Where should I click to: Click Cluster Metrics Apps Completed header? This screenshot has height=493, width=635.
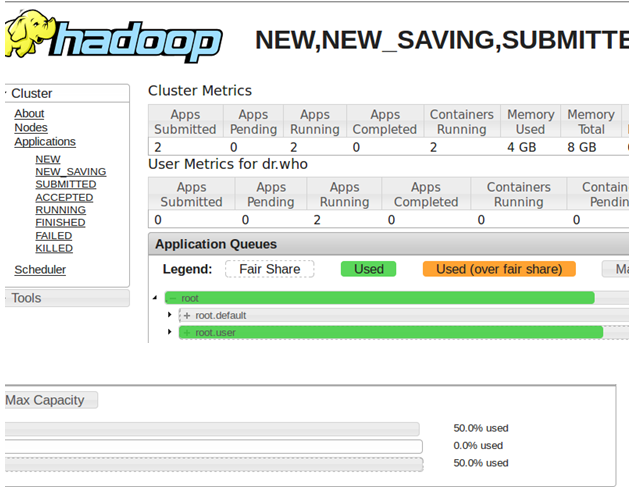385,122
